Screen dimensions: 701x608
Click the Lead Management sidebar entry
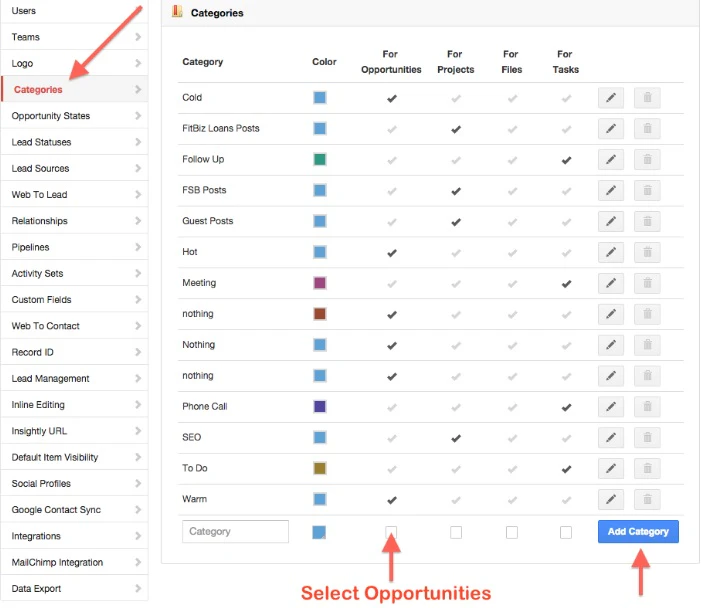[x=74, y=379]
